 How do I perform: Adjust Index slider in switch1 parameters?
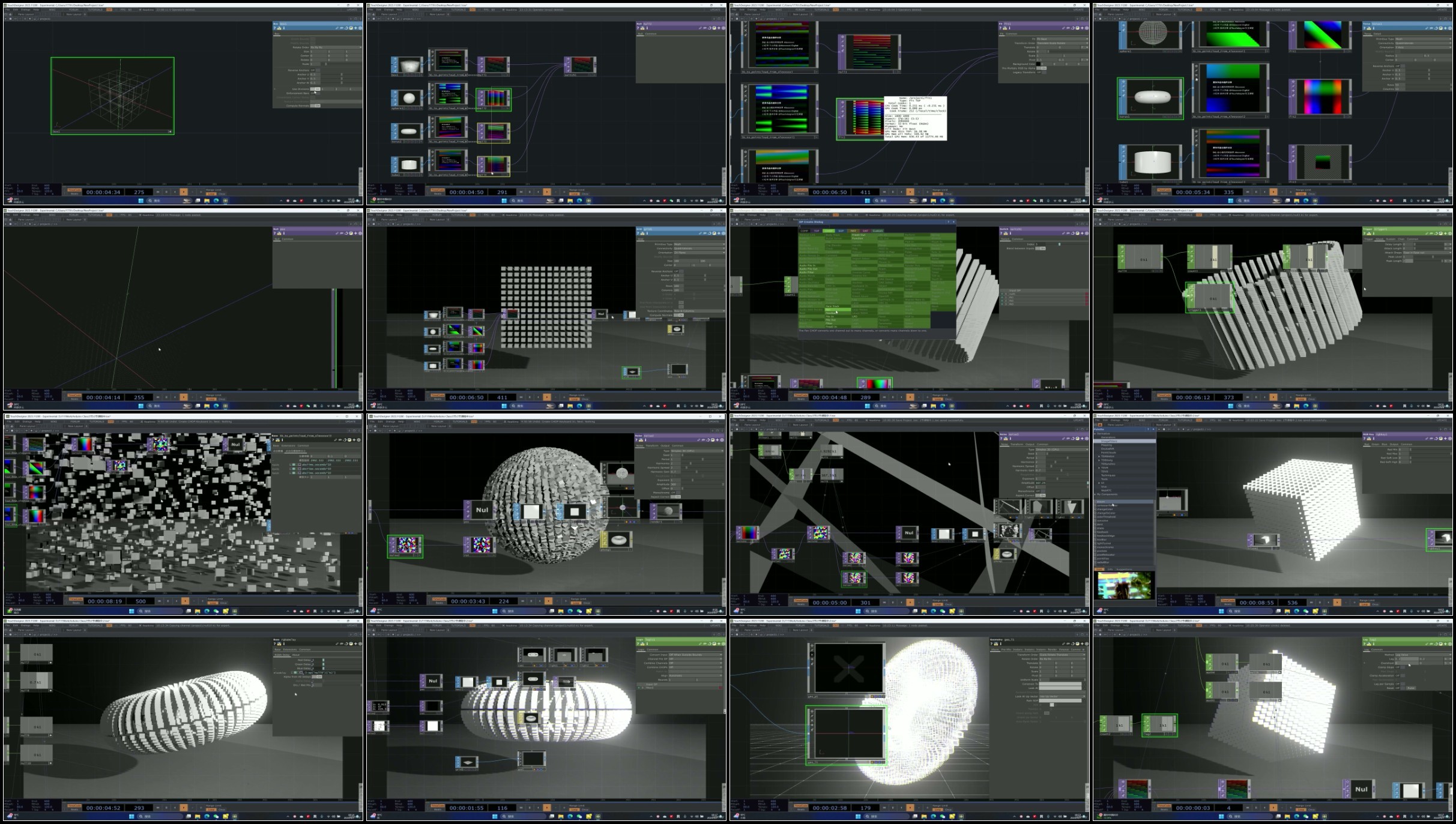(x=1059, y=244)
